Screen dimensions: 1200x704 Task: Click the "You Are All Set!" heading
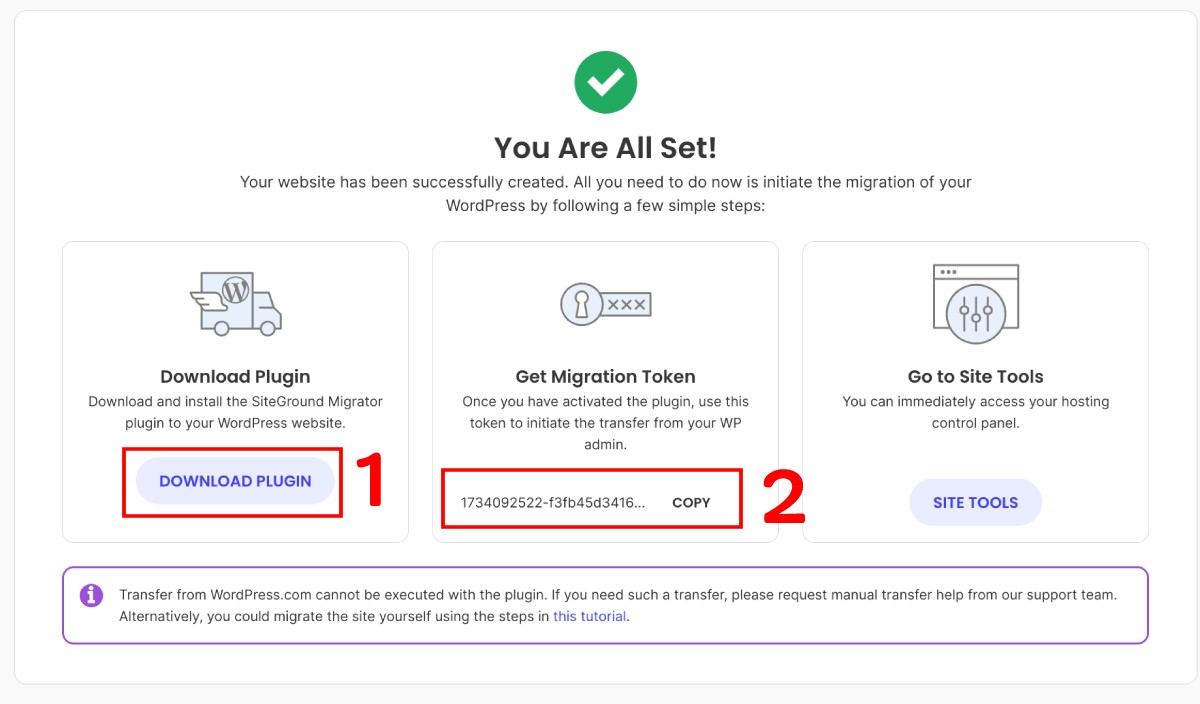click(x=605, y=148)
